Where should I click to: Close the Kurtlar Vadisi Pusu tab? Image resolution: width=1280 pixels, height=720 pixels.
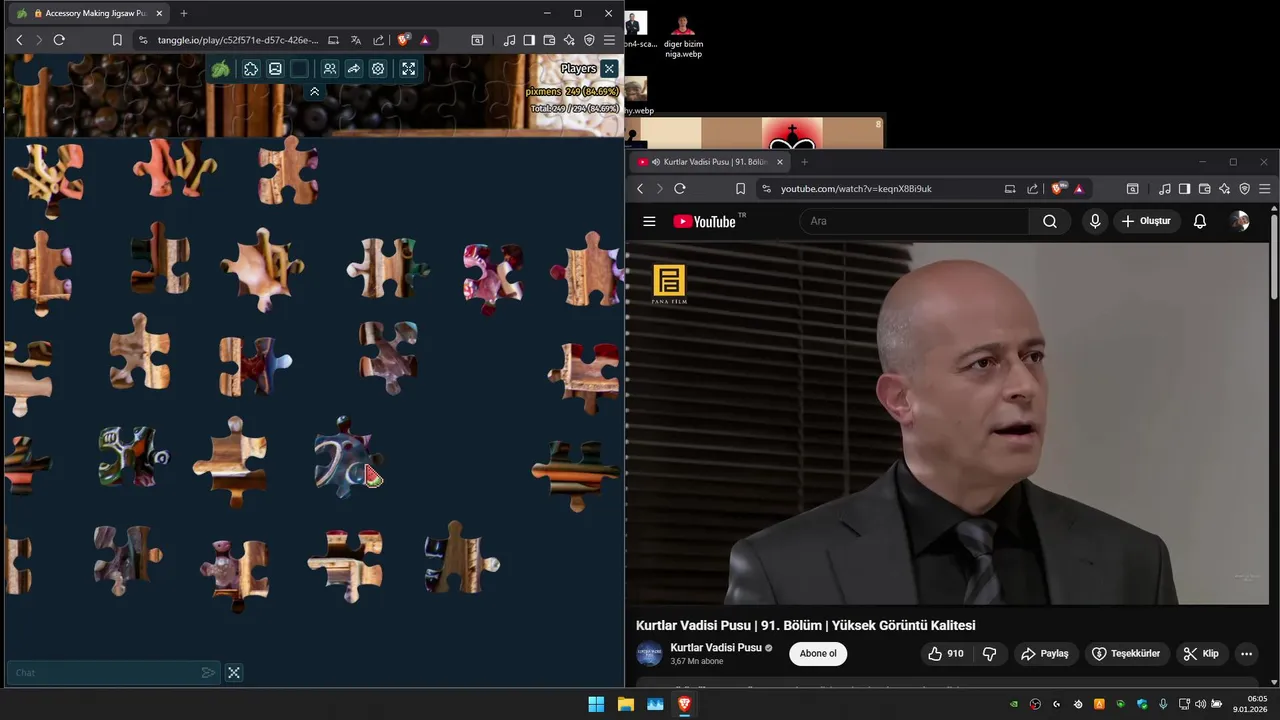tap(780, 162)
